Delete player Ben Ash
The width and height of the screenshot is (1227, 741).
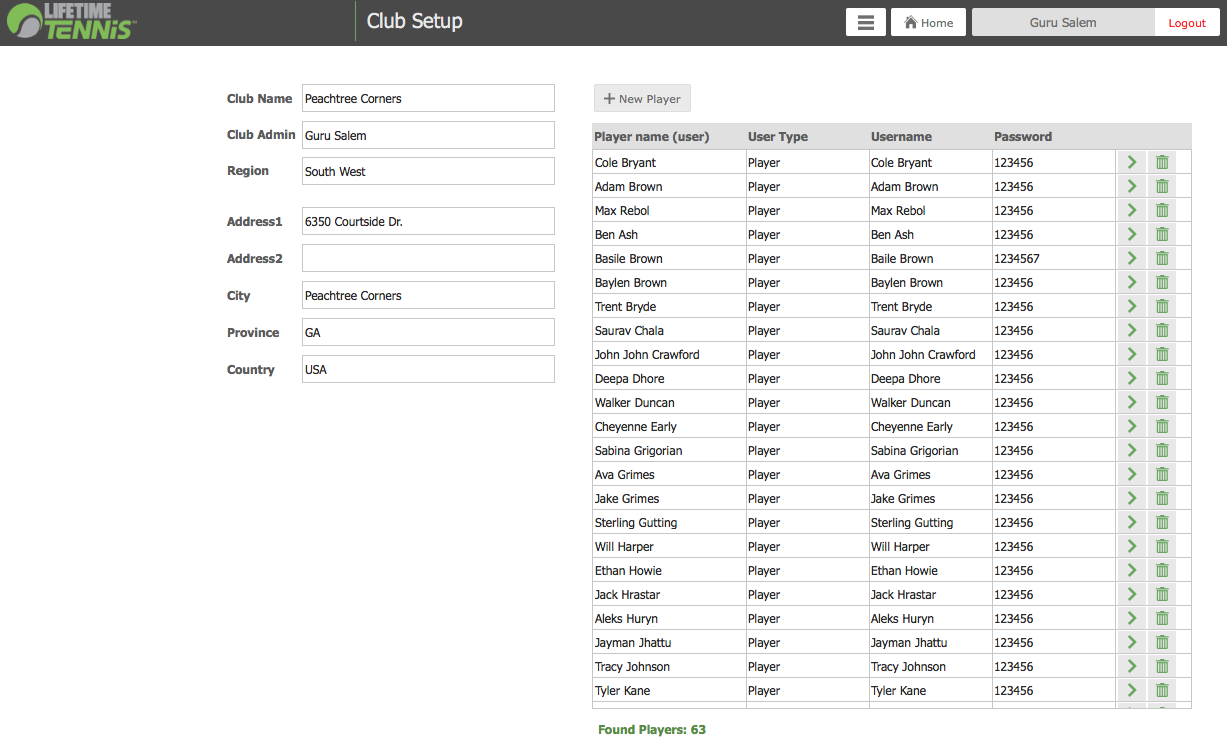[x=1162, y=234]
